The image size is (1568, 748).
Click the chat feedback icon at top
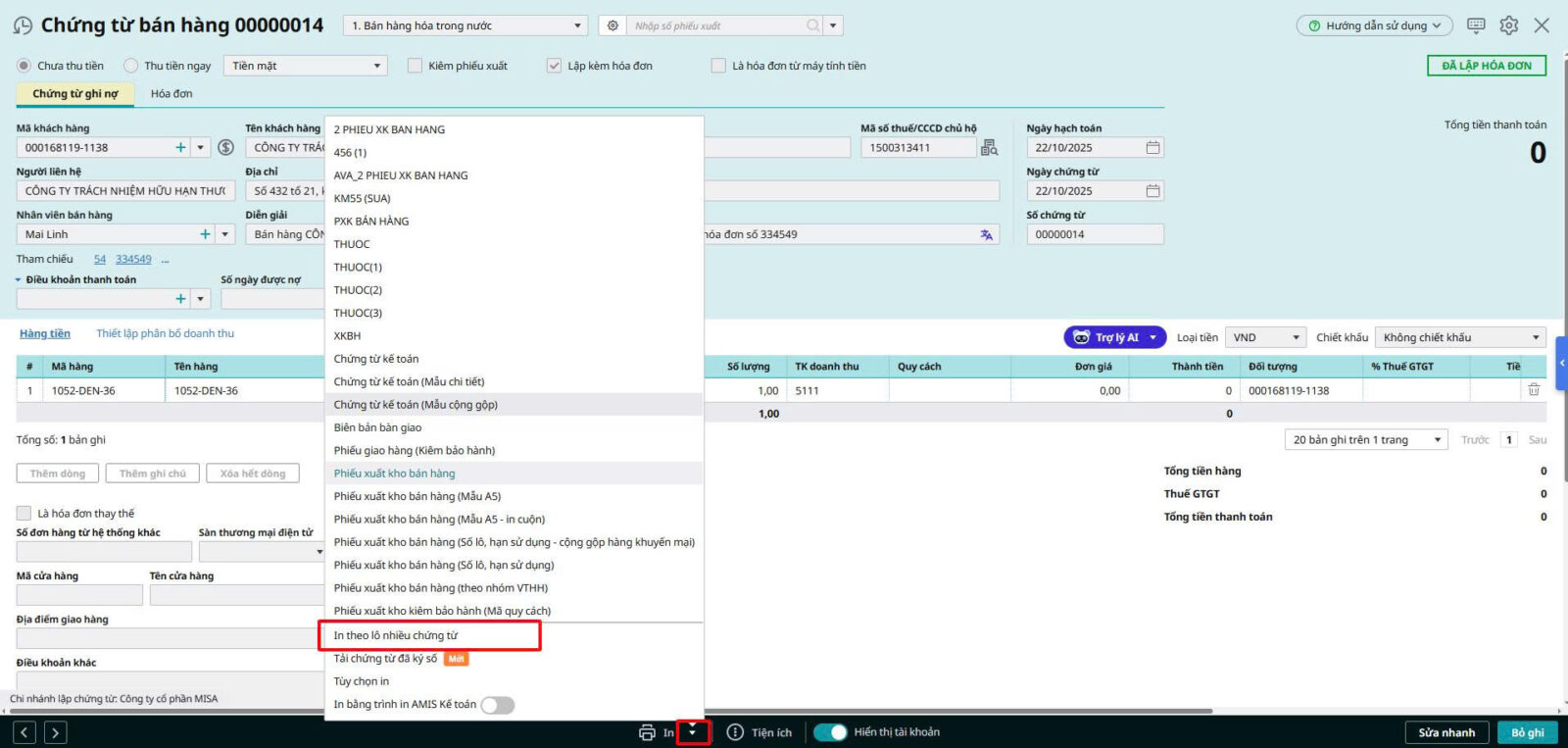[1476, 25]
